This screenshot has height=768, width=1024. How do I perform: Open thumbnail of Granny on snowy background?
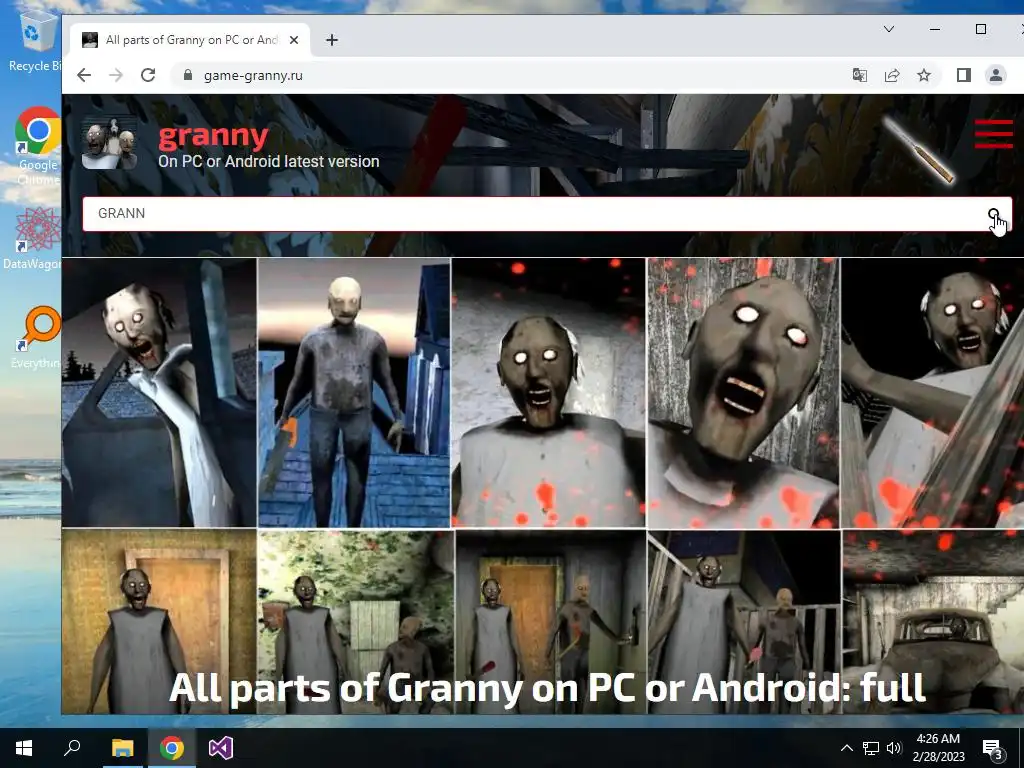tap(549, 392)
